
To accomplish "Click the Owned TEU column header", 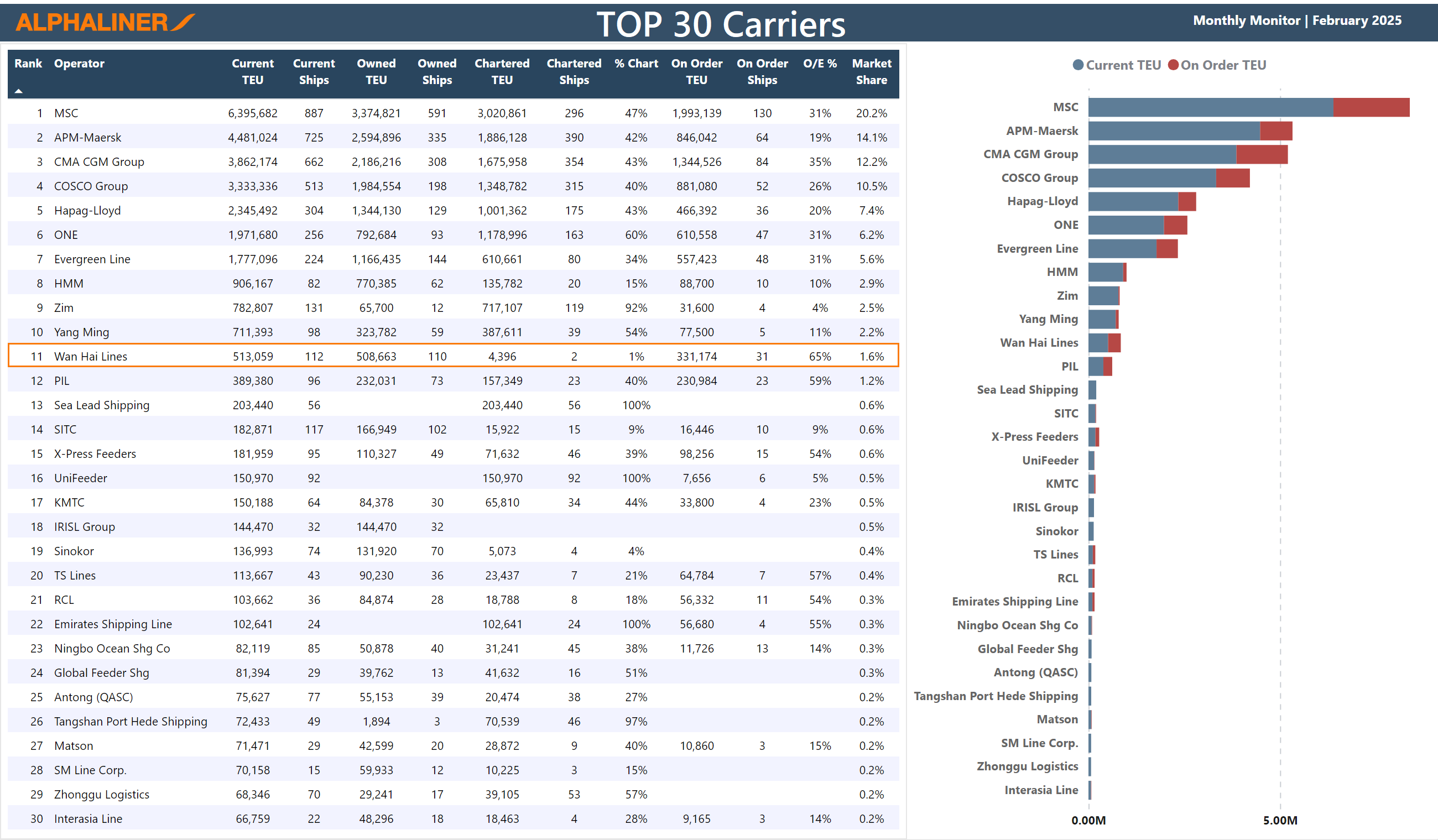I will pyautogui.click(x=376, y=71).
